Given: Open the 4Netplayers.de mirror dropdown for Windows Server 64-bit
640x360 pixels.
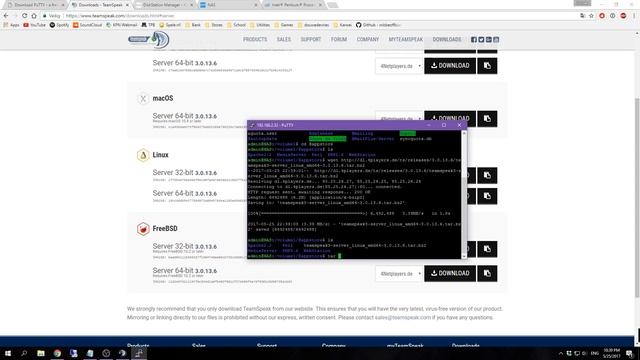Looking at the screenshot, I should (399, 66).
